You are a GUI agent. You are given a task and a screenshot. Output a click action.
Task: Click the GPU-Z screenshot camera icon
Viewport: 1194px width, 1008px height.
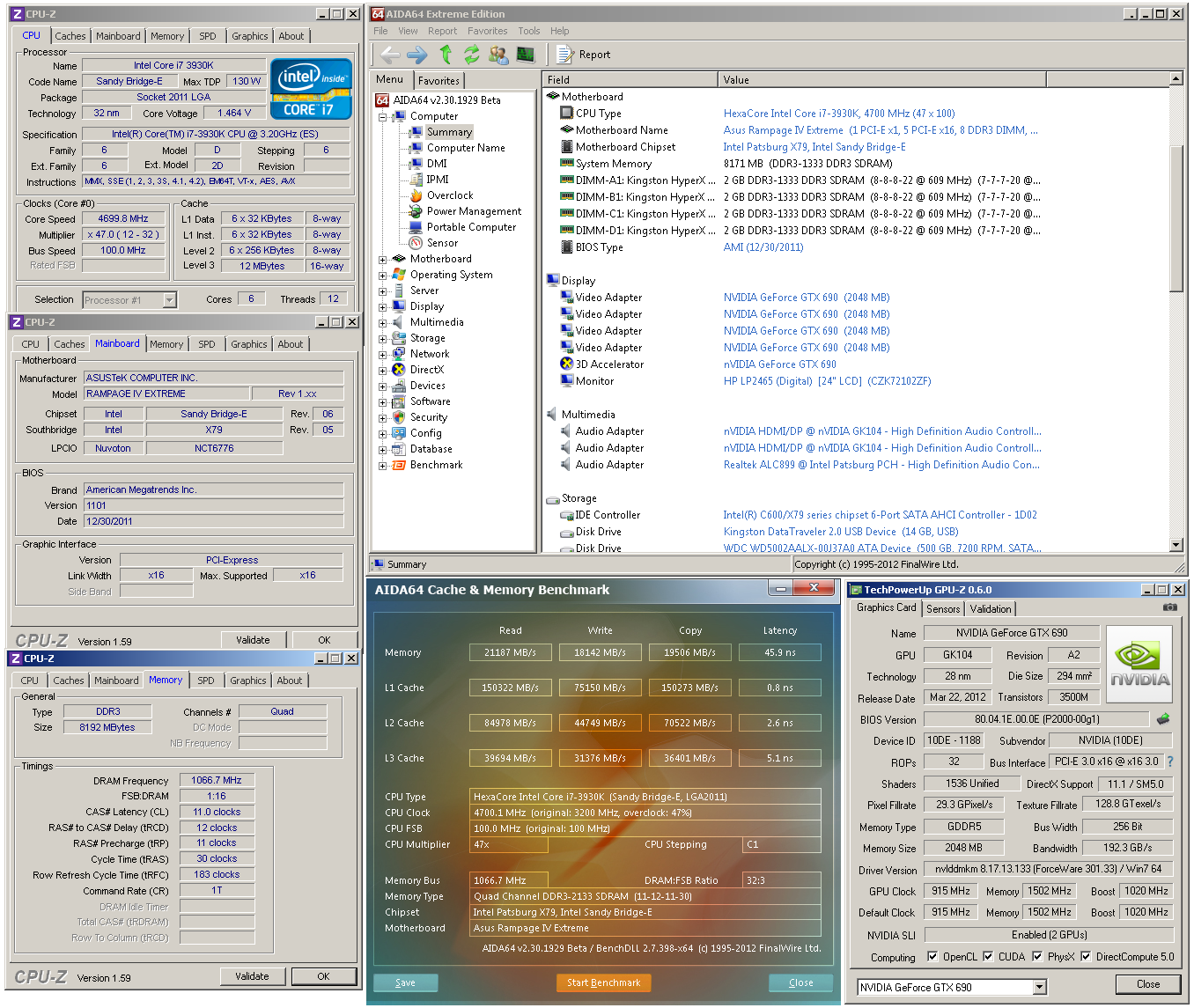[x=1169, y=607]
